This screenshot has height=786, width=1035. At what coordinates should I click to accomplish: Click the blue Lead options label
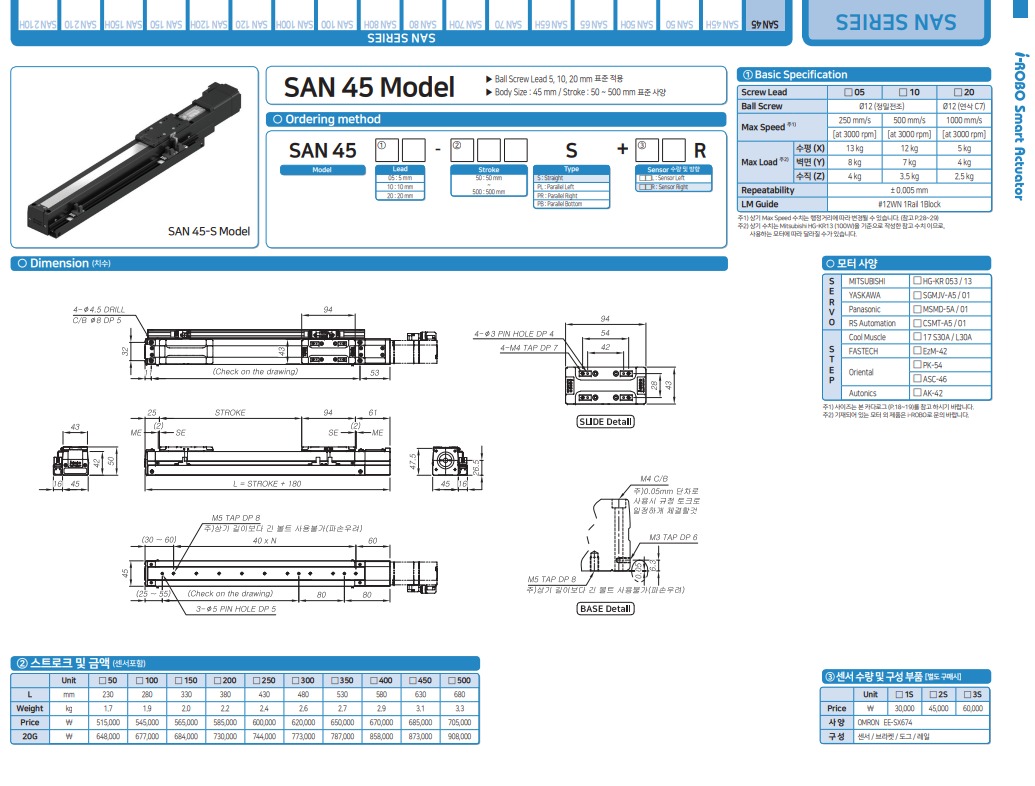(x=399, y=169)
